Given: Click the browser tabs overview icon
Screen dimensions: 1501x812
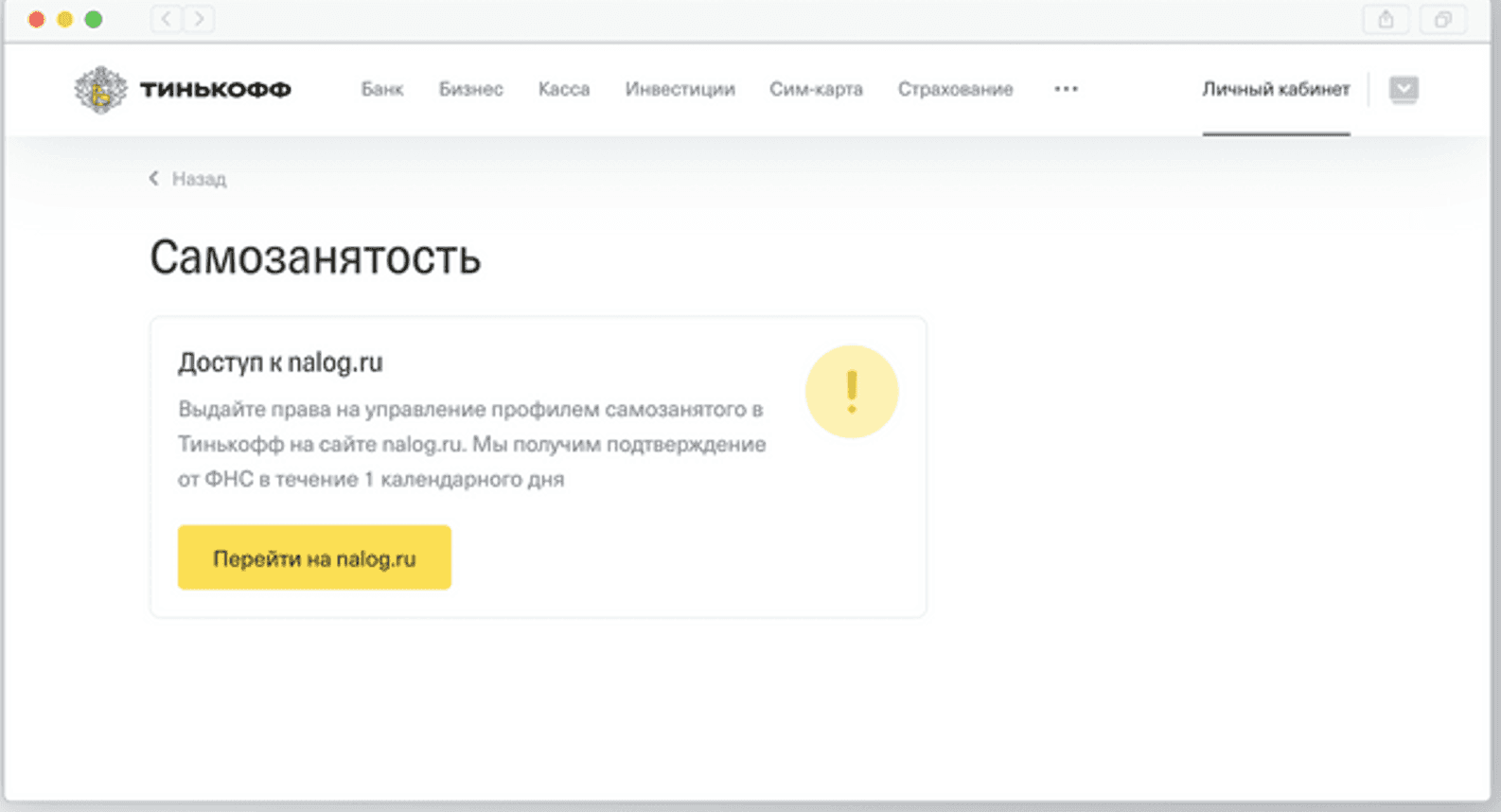Looking at the screenshot, I should click(x=1442, y=19).
